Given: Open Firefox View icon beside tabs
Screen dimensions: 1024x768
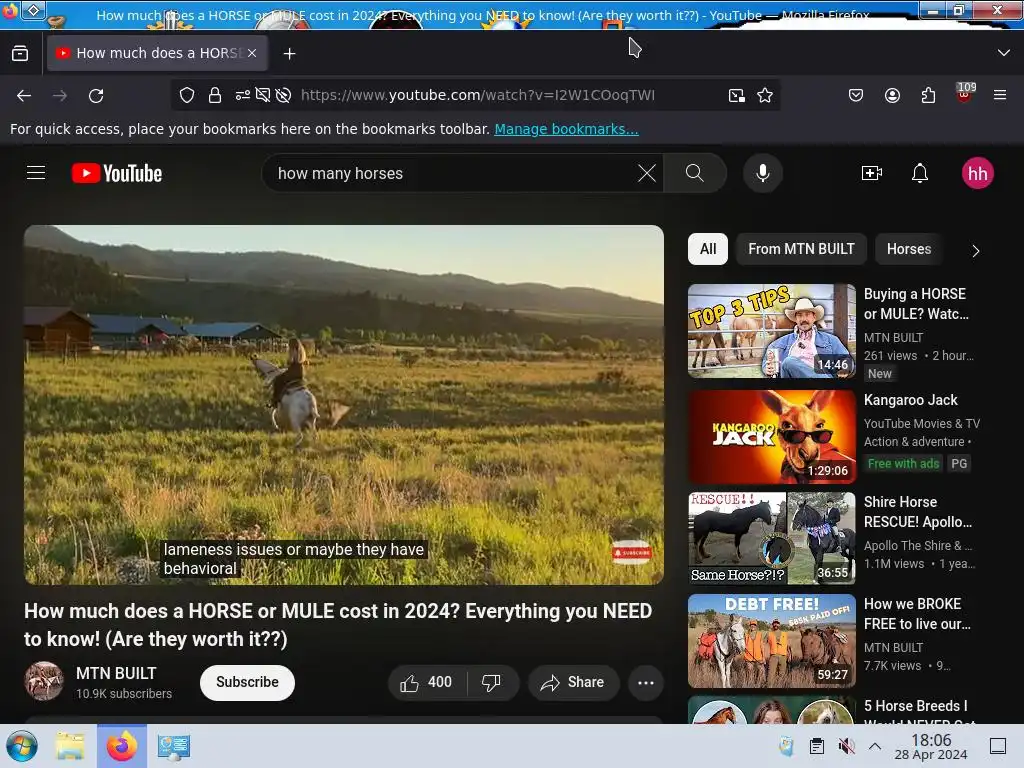Looking at the screenshot, I should [20, 53].
